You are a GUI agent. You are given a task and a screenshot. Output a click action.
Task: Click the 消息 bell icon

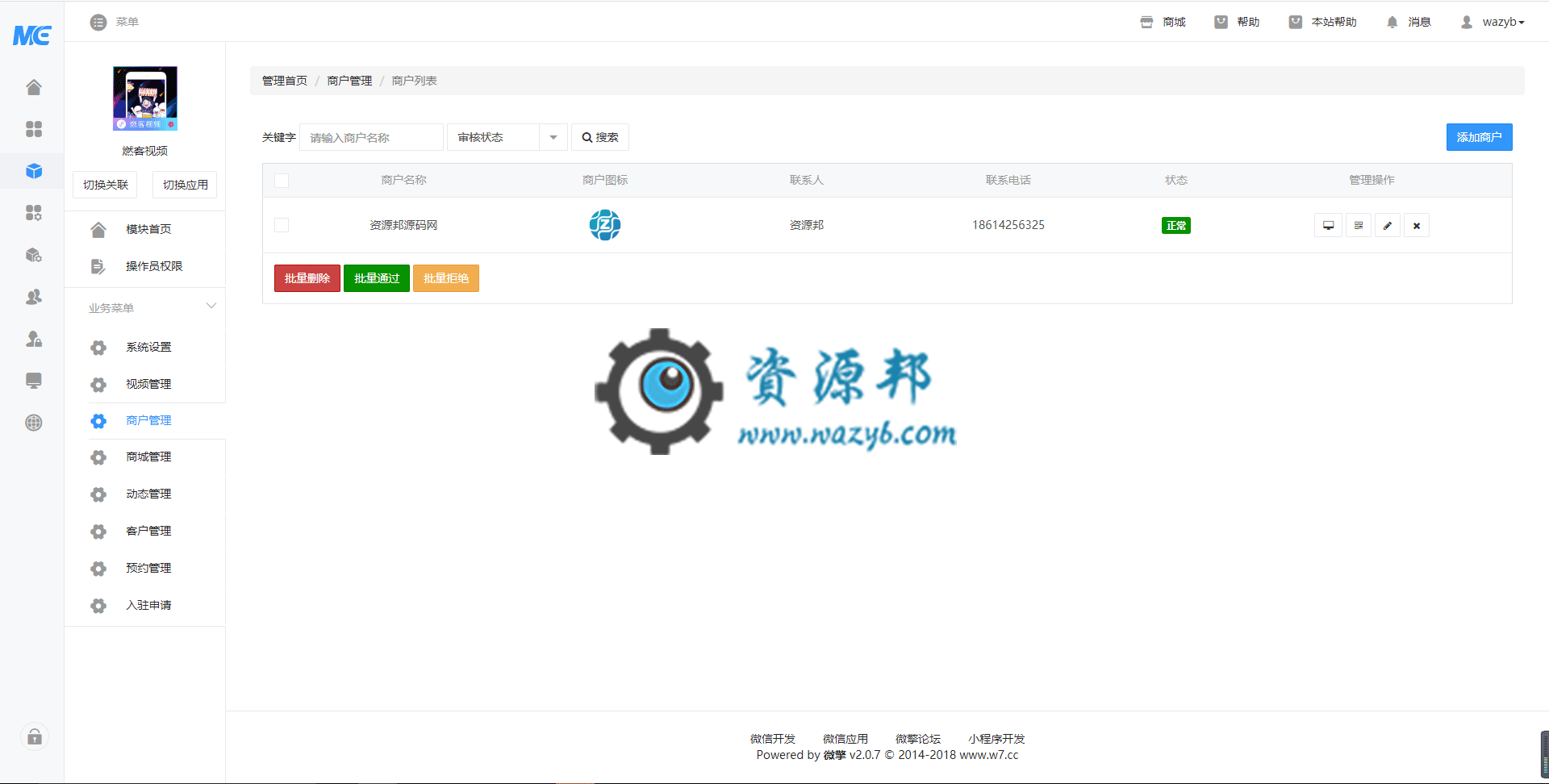pyautogui.click(x=1392, y=23)
